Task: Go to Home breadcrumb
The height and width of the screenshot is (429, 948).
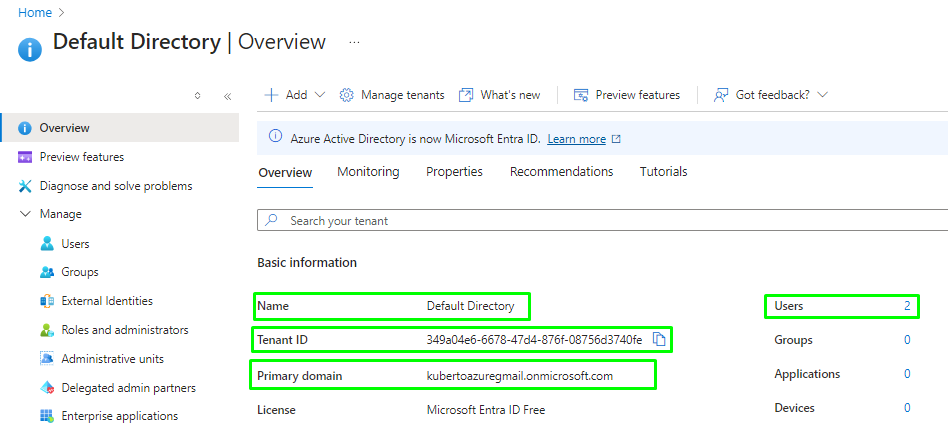Action: tap(35, 12)
